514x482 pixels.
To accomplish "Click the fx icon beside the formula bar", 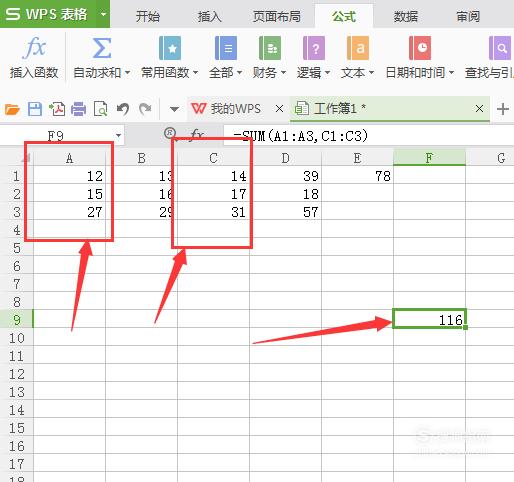I will coord(197,135).
